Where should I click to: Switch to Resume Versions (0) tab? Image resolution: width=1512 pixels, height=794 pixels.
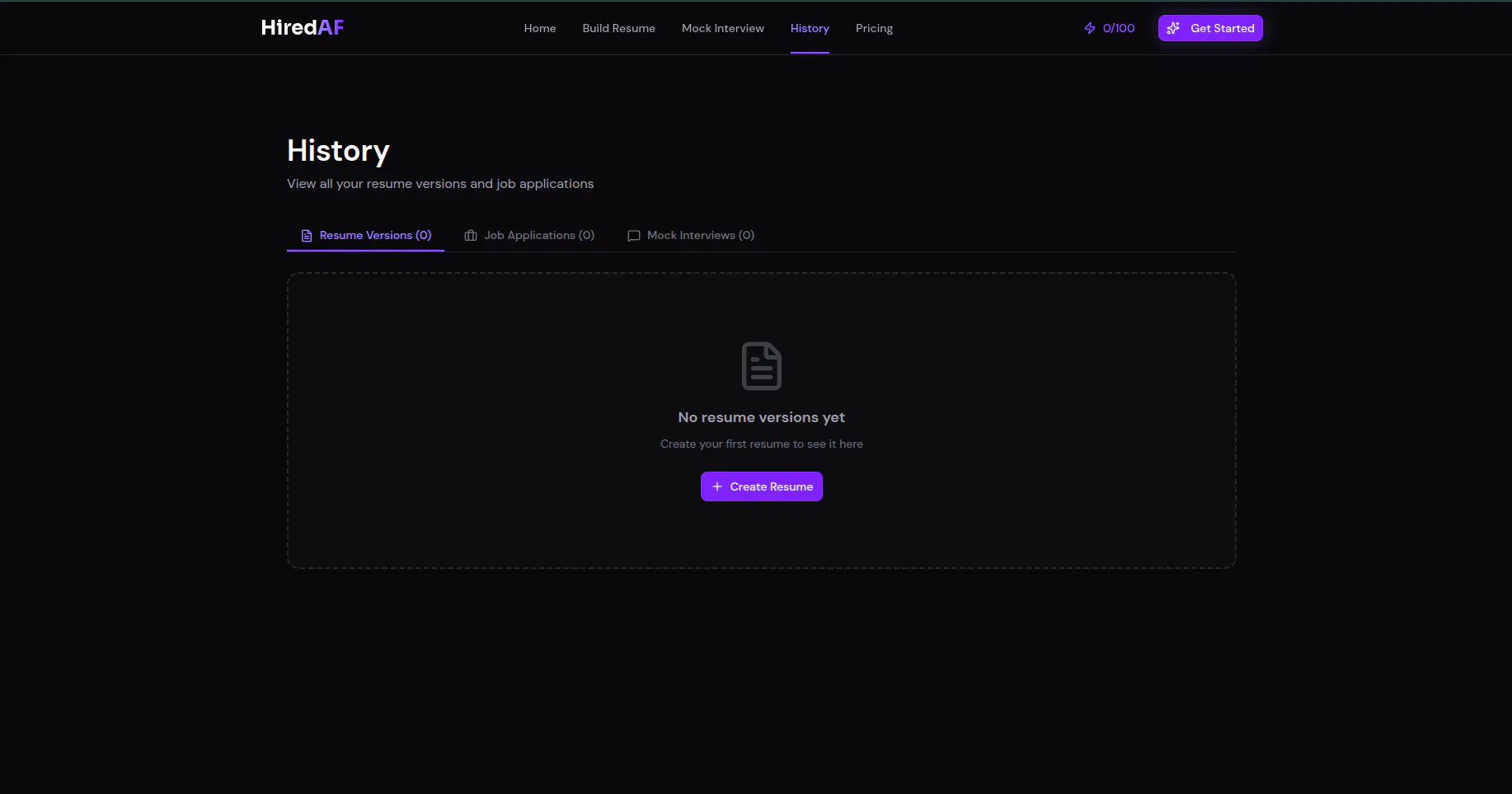[x=365, y=235]
